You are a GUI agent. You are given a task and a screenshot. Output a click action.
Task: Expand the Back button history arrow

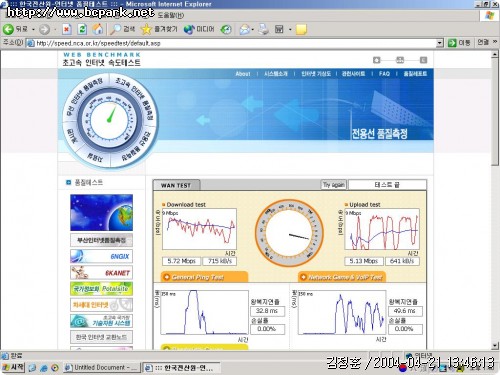point(33,30)
